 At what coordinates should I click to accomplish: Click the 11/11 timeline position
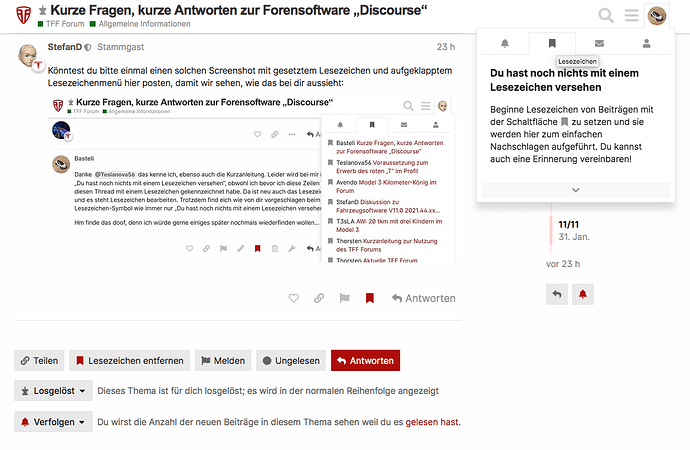pos(569,224)
